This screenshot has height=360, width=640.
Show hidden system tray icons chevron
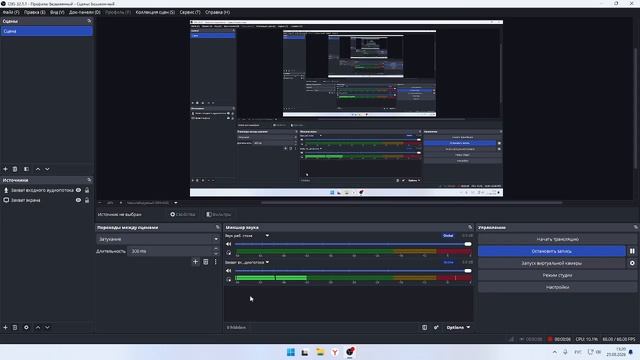pos(555,352)
